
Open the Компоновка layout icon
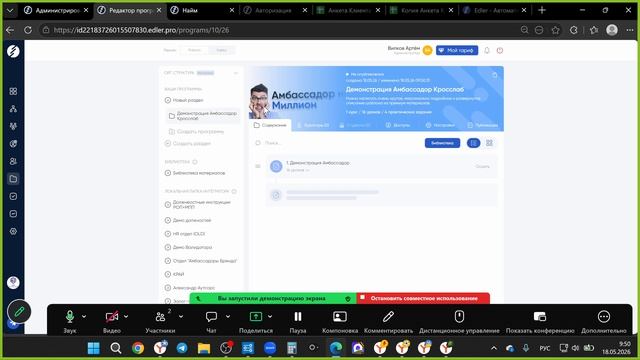(340, 317)
